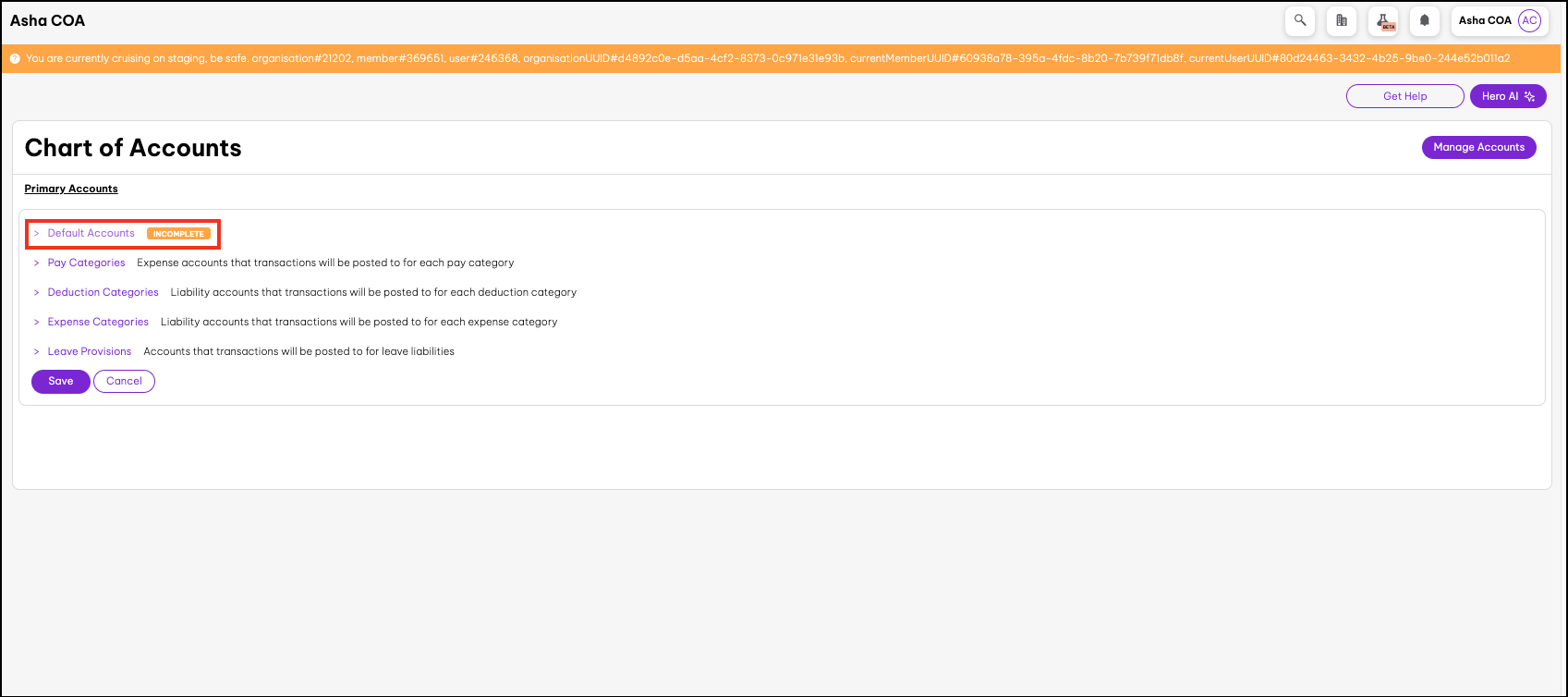Expand the Expense Categories section
This screenshot has width=1568, height=697.
pyautogui.click(x=98, y=322)
